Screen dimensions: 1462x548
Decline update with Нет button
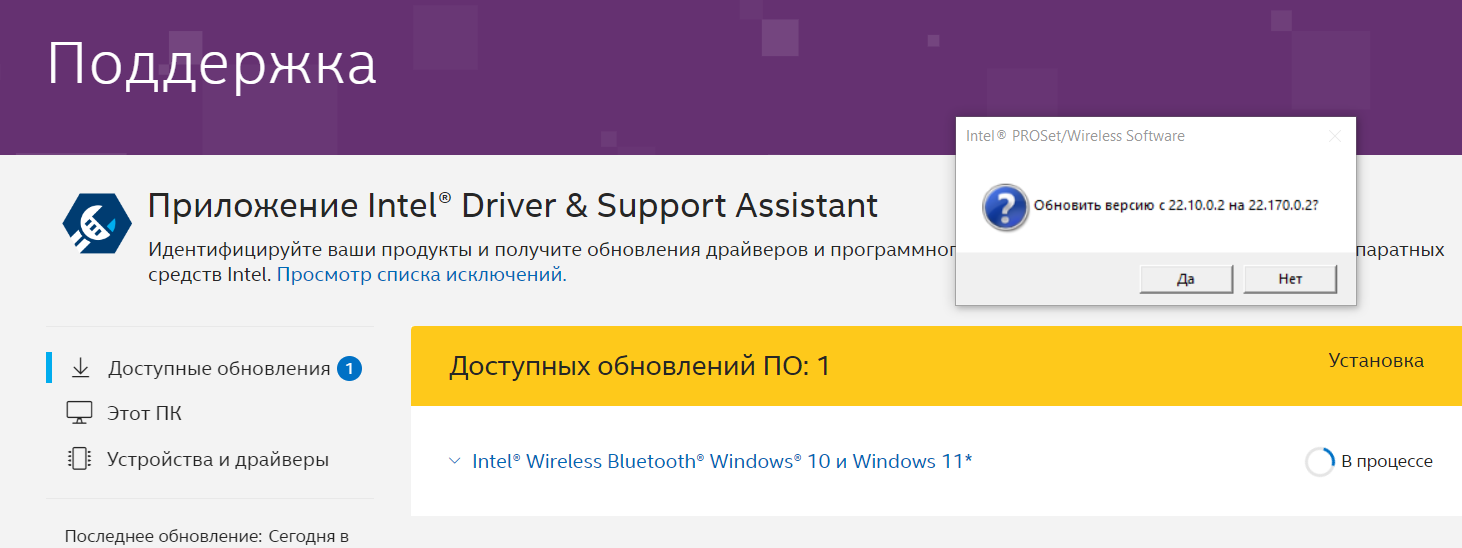pos(1290,279)
